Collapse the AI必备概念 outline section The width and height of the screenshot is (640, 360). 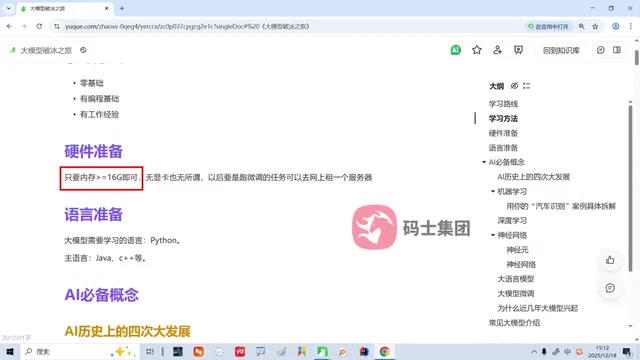point(484,162)
